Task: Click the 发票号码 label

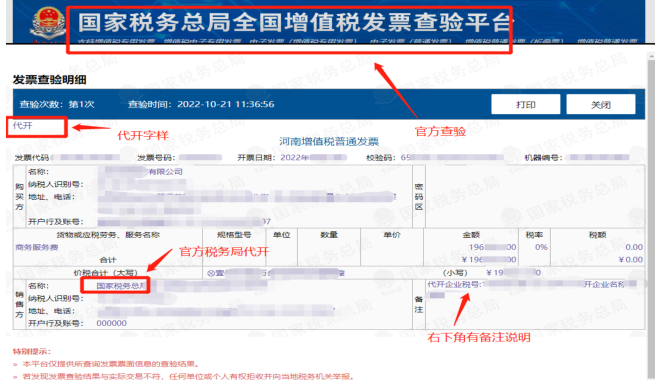Action: tap(156, 157)
